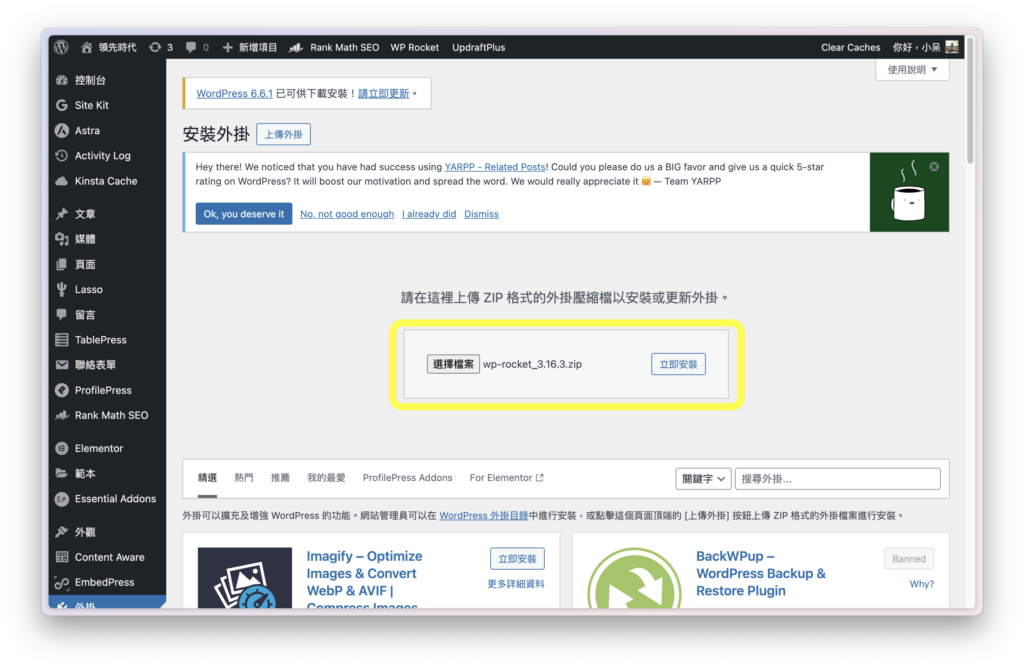Click the user avatar next to 小呆
The height and width of the screenshot is (670, 1024).
click(952, 47)
